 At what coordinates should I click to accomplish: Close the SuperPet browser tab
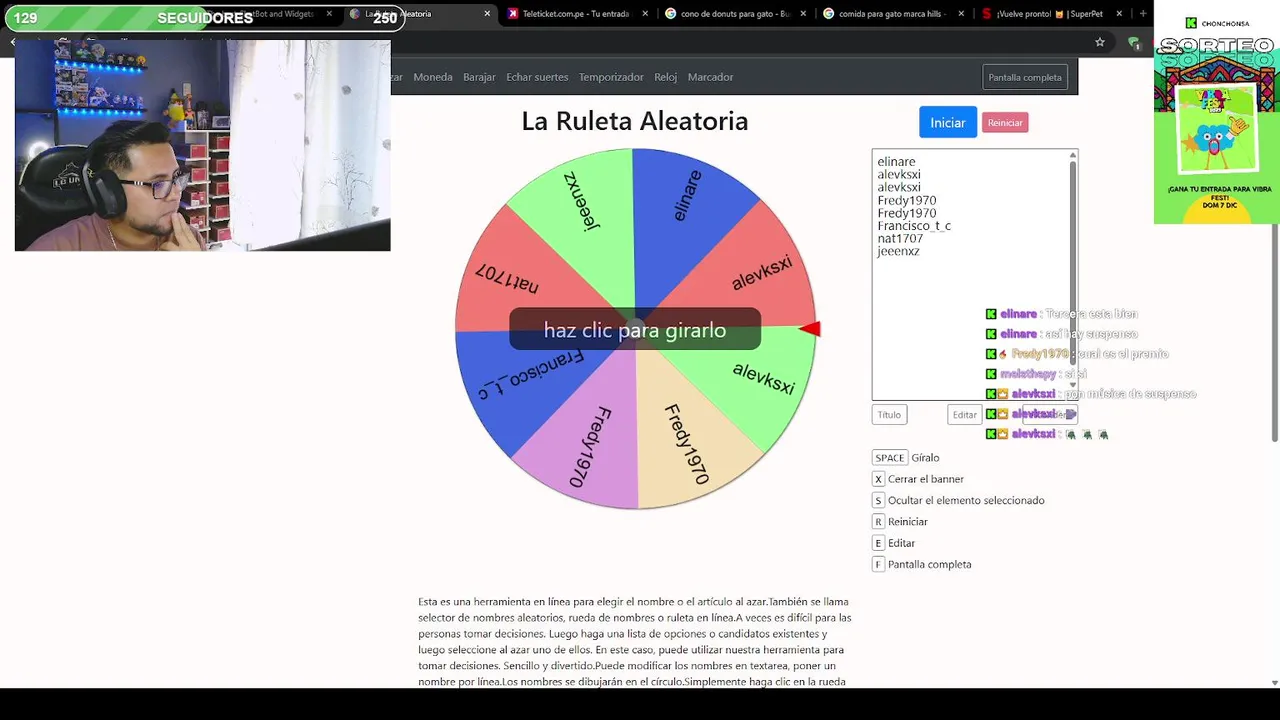point(1119,14)
